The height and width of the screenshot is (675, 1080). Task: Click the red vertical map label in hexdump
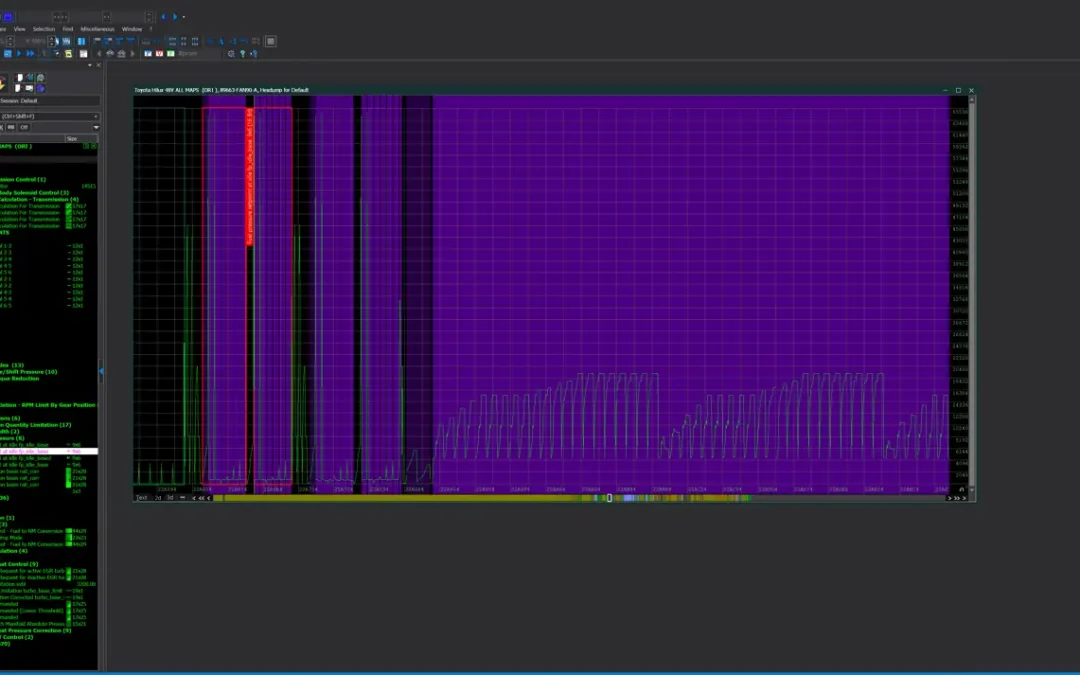[249, 176]
